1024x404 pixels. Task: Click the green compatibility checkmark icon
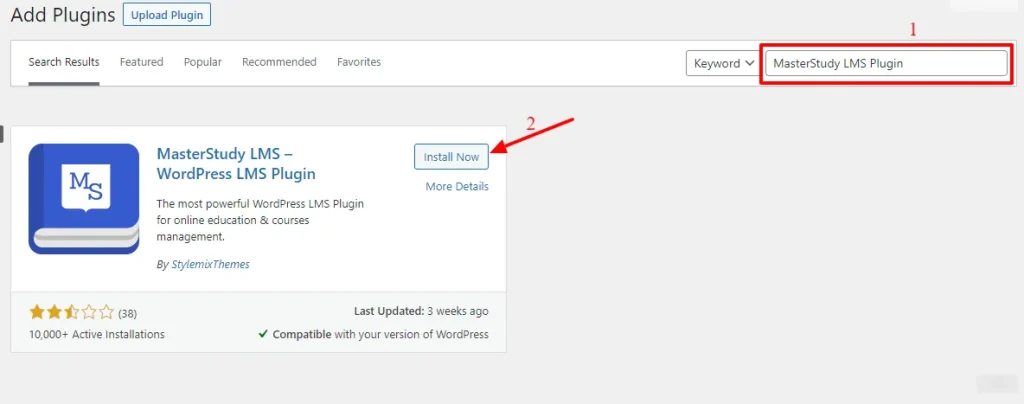[x=263, y=334]
